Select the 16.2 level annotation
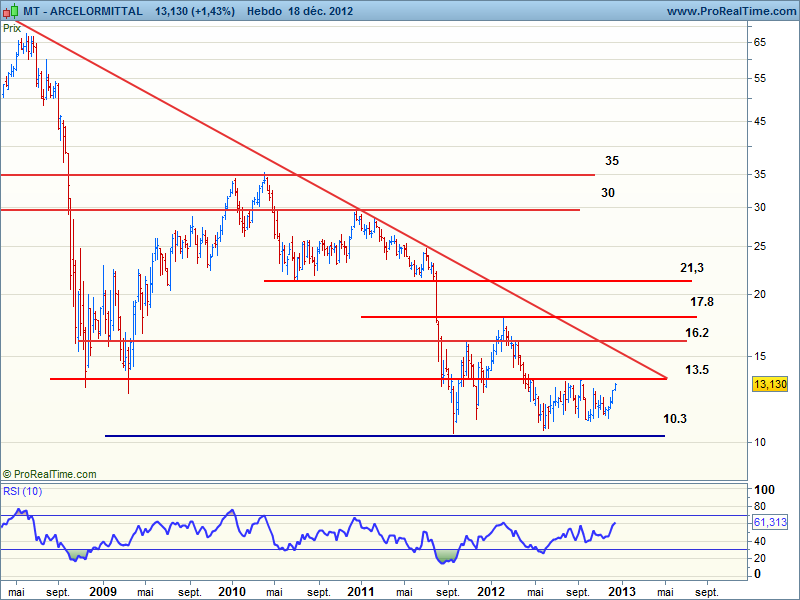This screenshot has width=800, height=600. pos(698,332)
